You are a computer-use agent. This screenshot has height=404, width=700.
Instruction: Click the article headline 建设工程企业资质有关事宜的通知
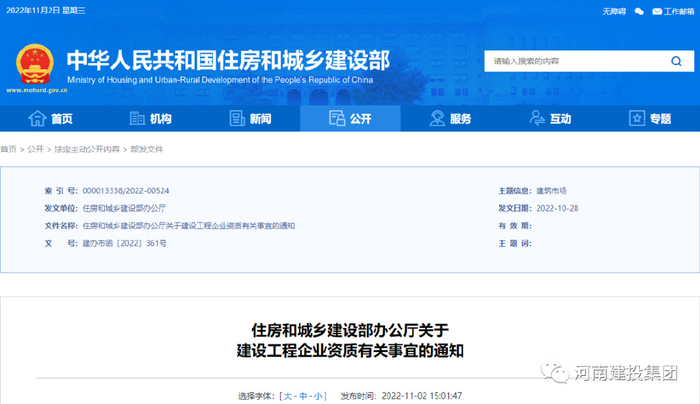pyautogui.click(x=350, y=351)
